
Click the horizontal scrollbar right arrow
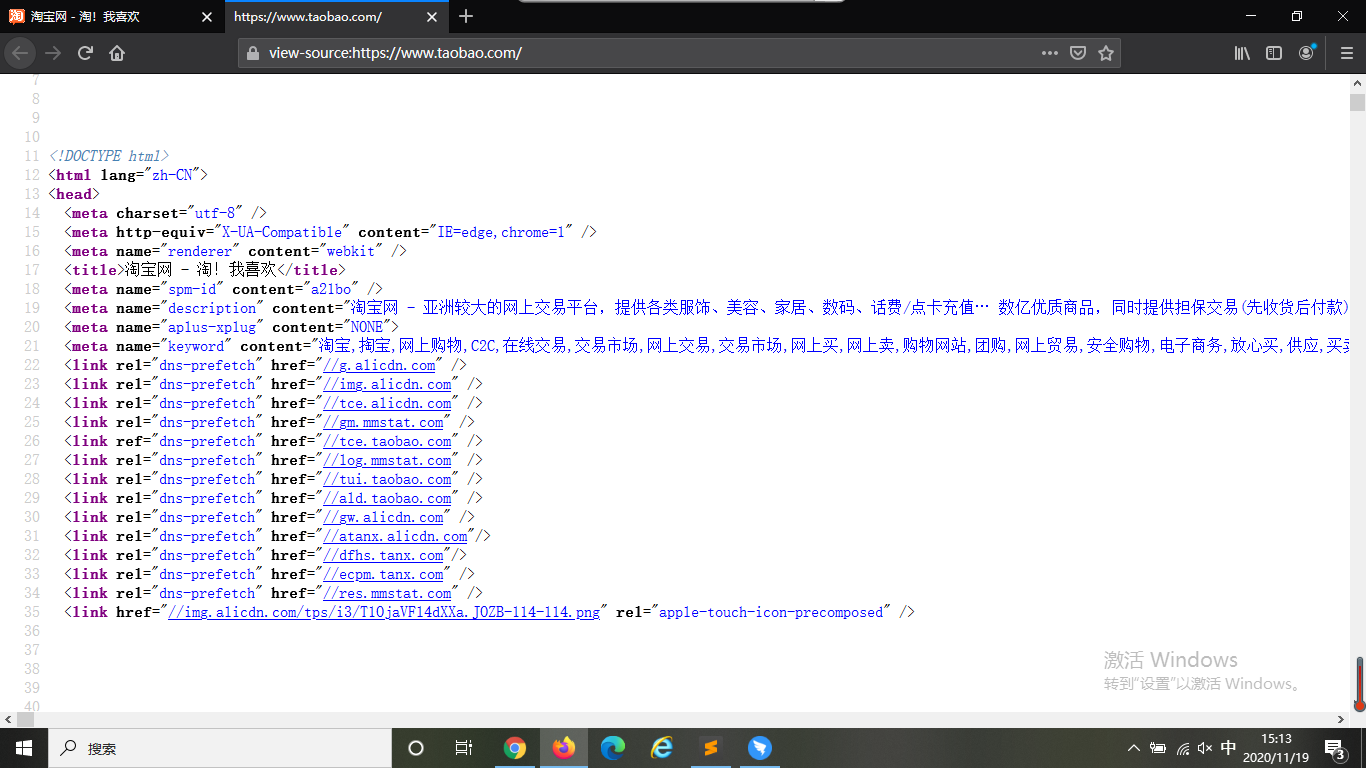tap(1341, 719)
